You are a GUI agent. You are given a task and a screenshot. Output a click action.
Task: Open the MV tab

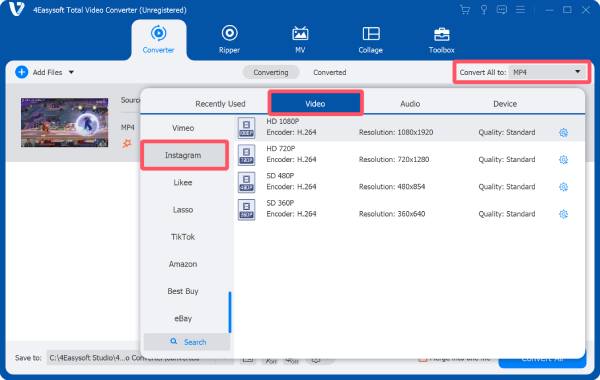pyautogui.click(x=300, y=40)
